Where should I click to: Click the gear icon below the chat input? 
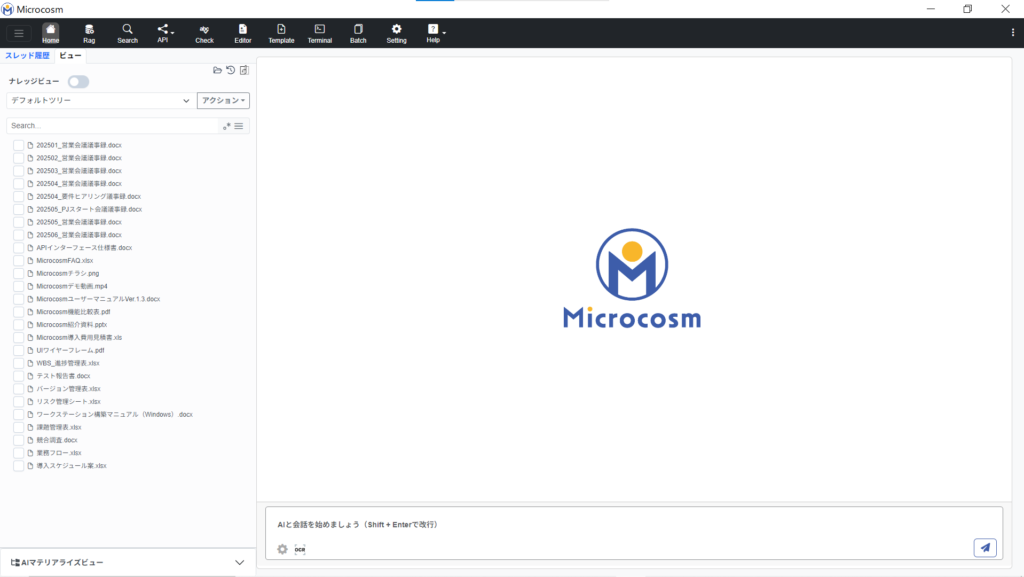point(282,549)
